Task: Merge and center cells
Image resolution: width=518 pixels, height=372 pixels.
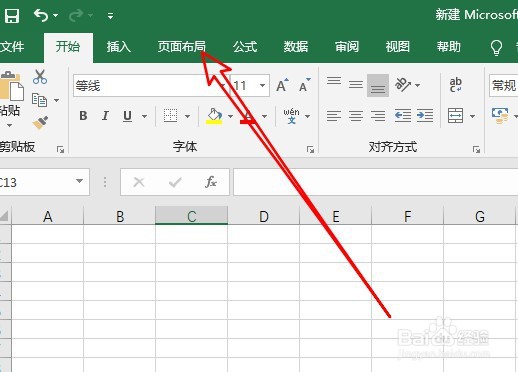Action: tap(455, 116)
